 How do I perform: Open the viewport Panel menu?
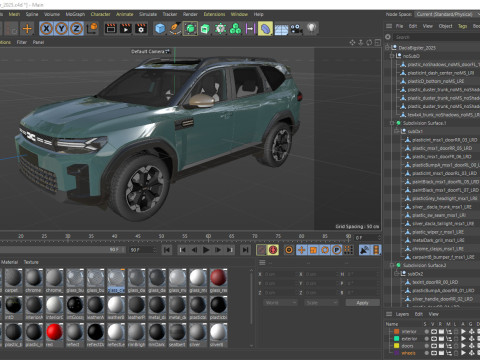[x=38, y=42]
